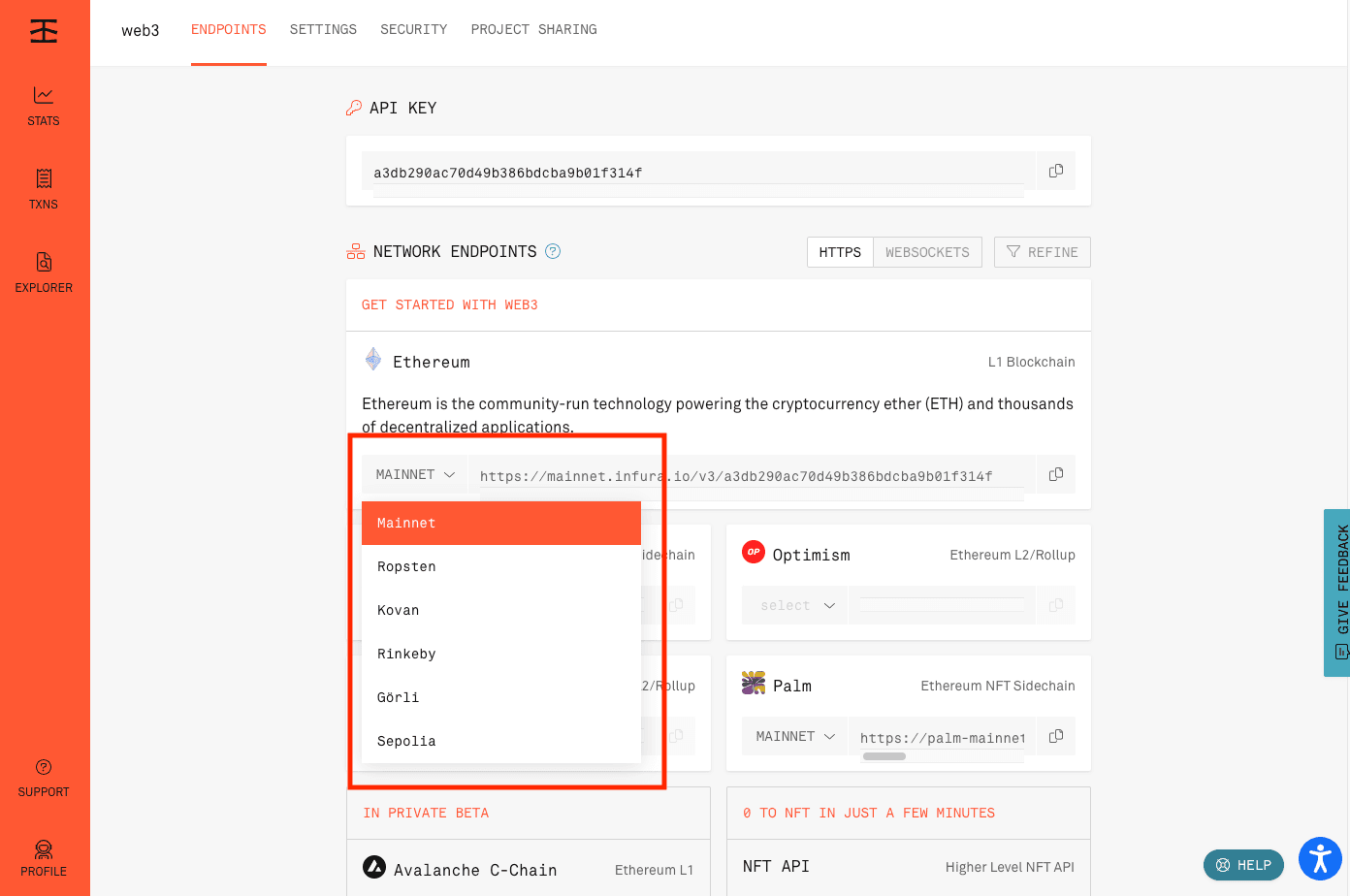Click the Palm endpoint URL field

(942, 737)
